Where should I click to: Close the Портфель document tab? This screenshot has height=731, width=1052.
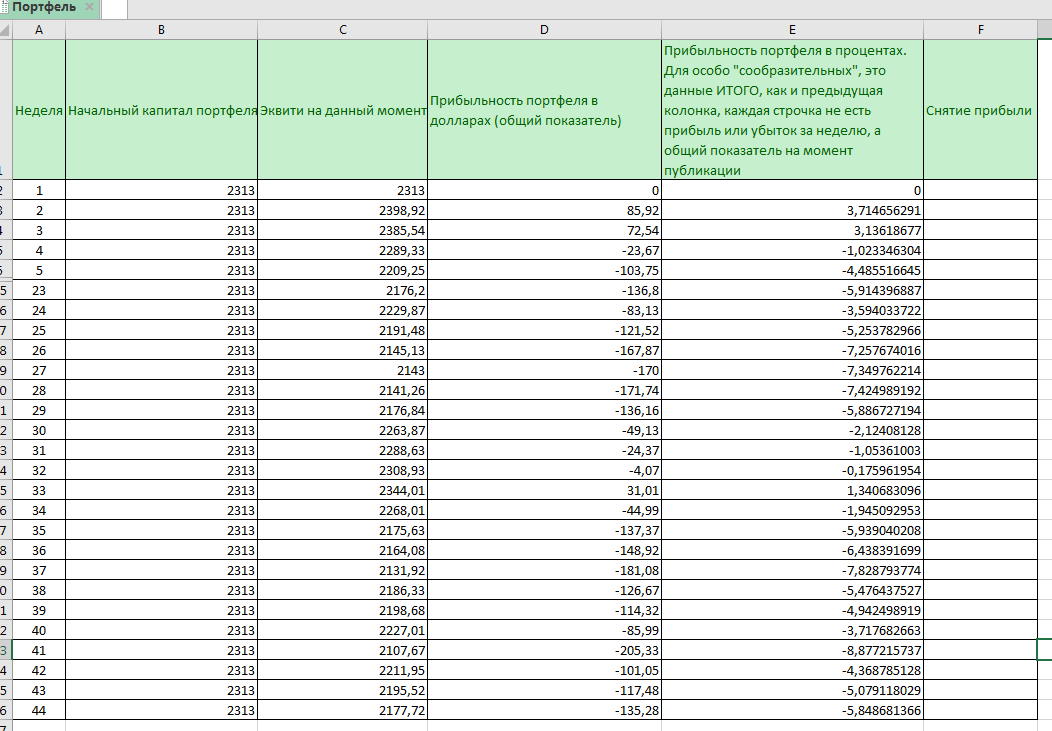point(89,8)
